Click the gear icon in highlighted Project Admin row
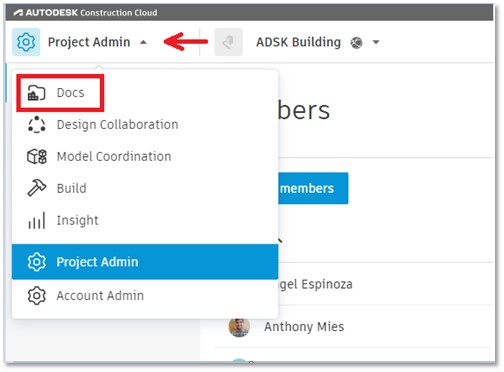This screenshot has width=504, height=372. tap(36, 262)
